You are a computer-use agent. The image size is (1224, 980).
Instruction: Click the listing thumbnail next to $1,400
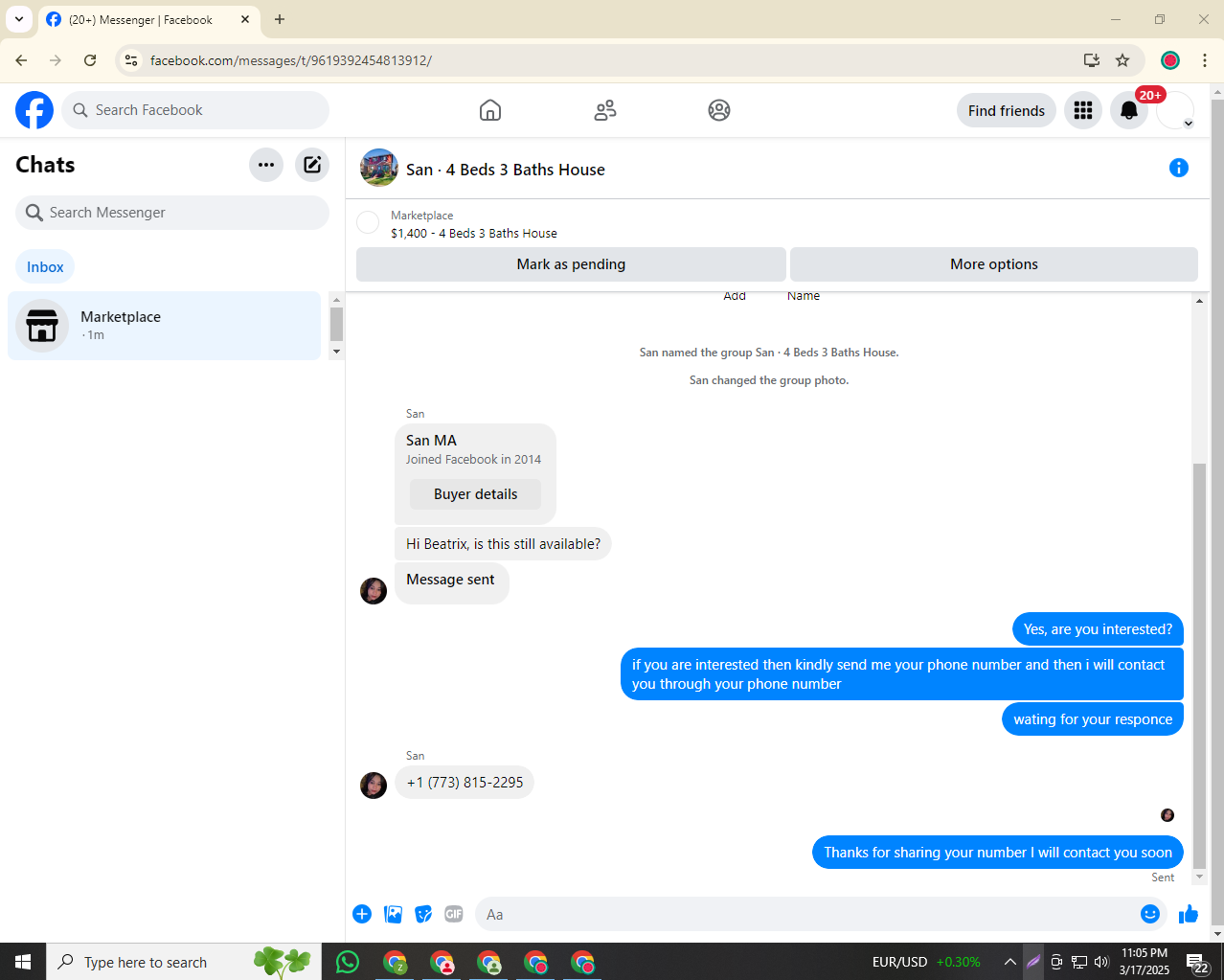(368, 223)
